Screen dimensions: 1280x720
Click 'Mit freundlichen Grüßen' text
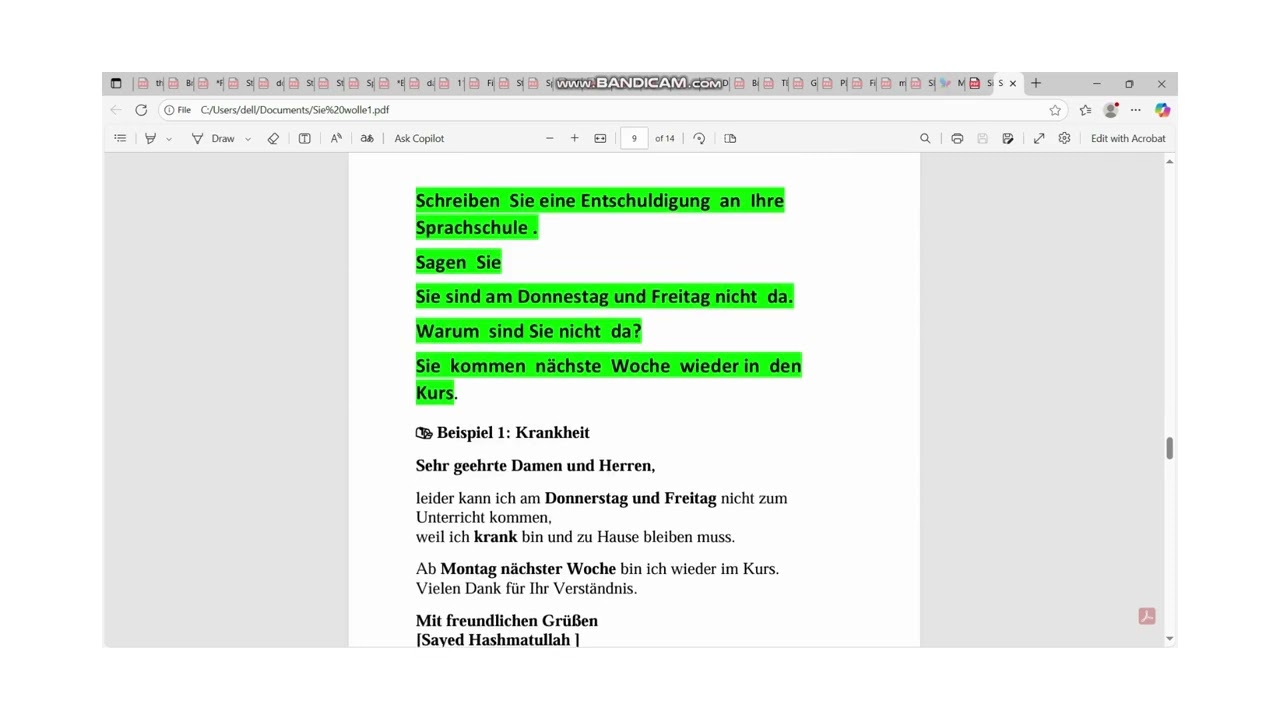pyautogui.click(x=507, y=621)
